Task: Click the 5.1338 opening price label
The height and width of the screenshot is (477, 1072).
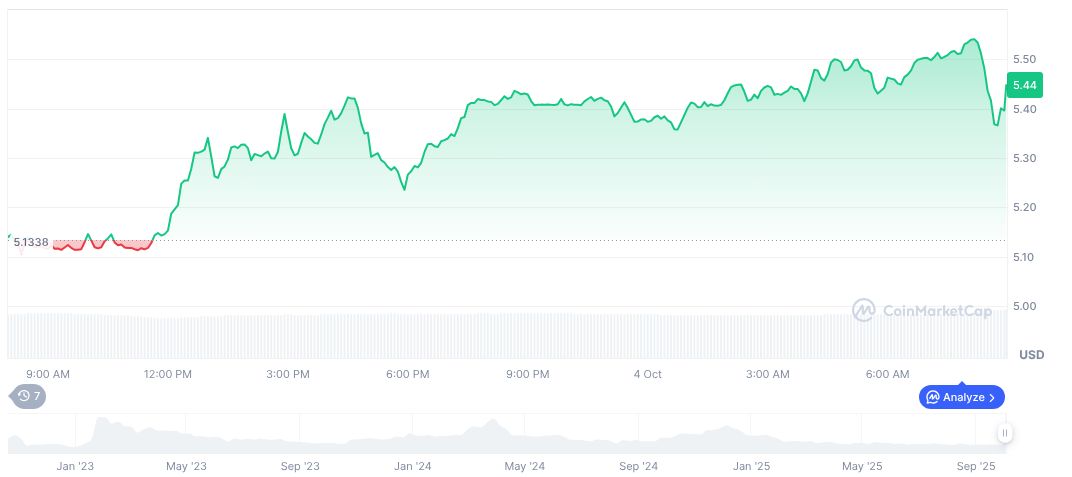Action: pos(31,242)
